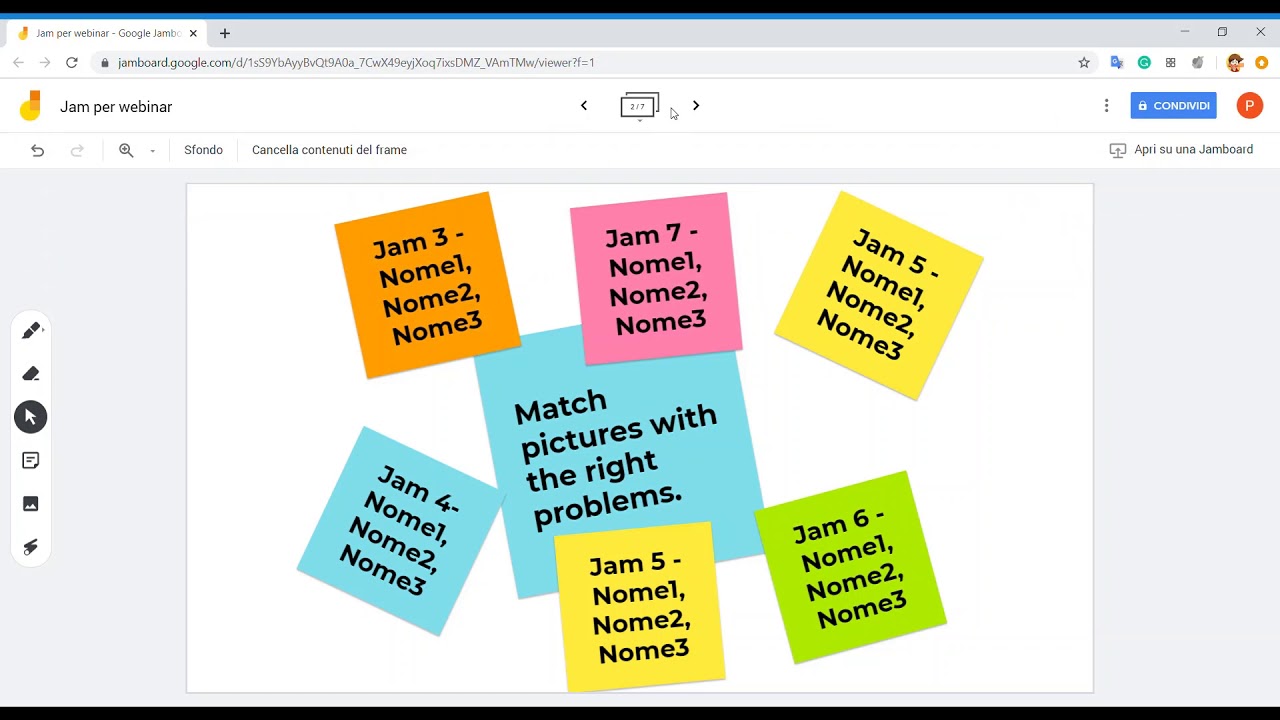Image resolution: width=1280 pixels, height=720 pixels.
Task: Select the blue Jam 4 sticky note
Action: coord(400,530)
